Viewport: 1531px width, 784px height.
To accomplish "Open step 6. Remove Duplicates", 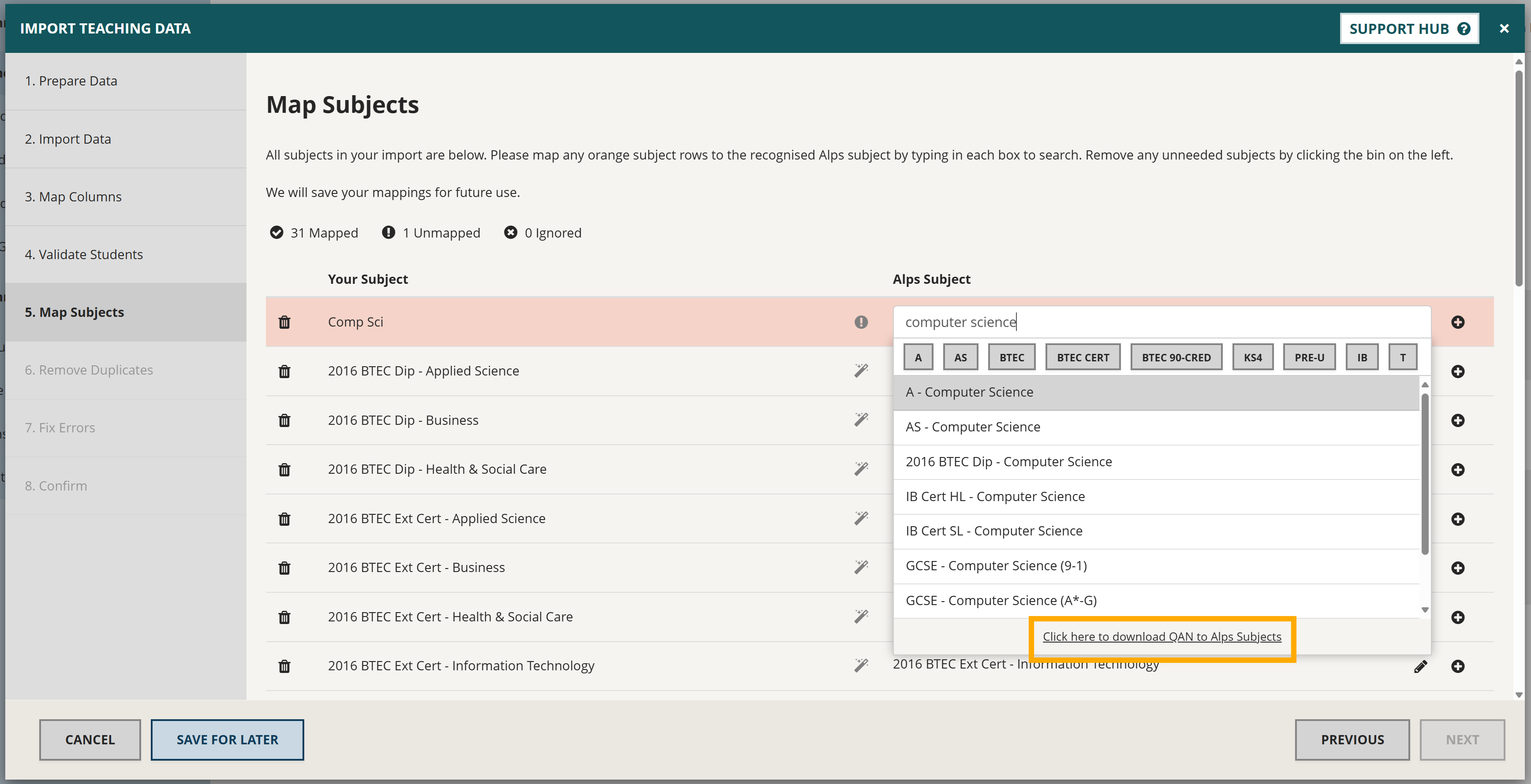I will (126, 370).
